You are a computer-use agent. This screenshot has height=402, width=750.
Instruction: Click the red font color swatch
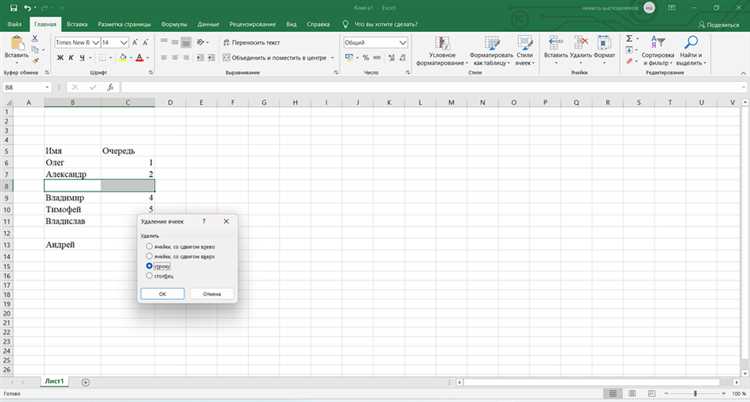[140, 57]
